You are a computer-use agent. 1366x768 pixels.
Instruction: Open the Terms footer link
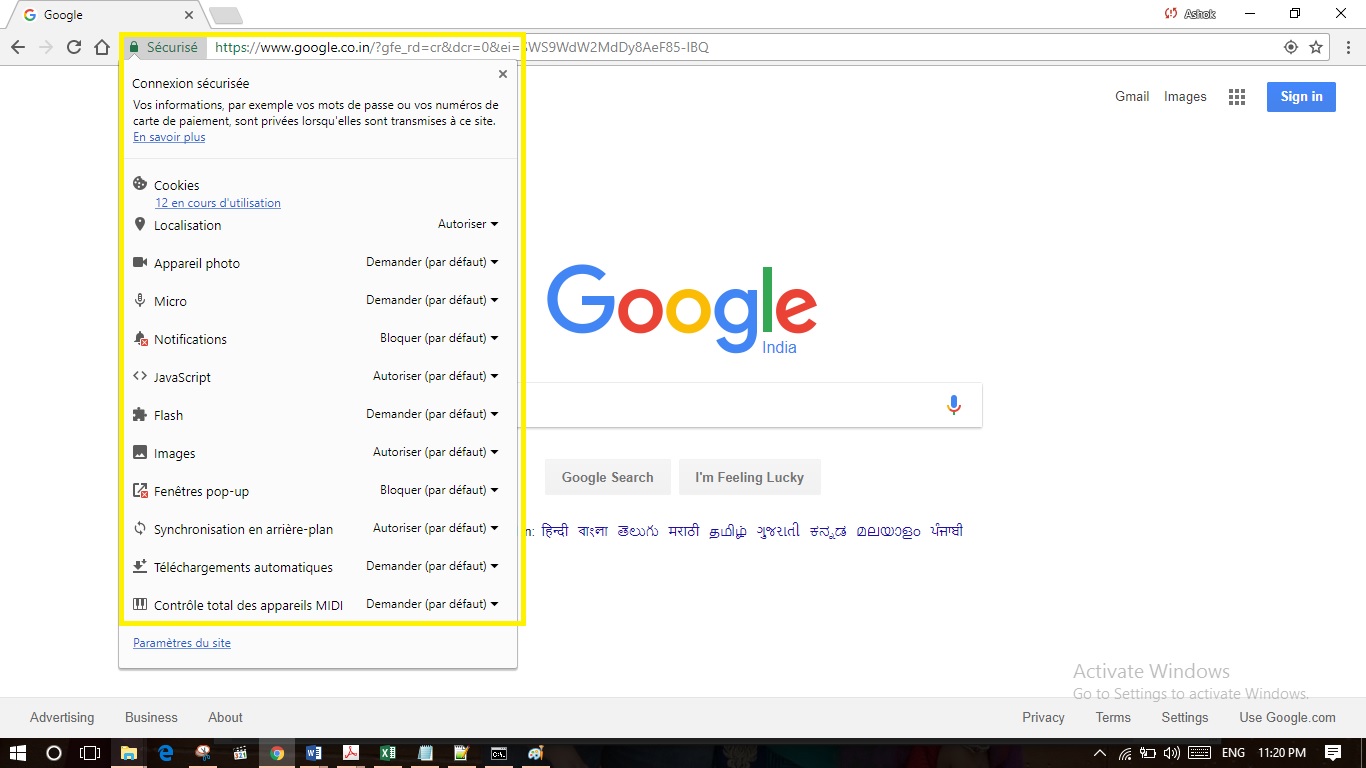pos(1113,717)
